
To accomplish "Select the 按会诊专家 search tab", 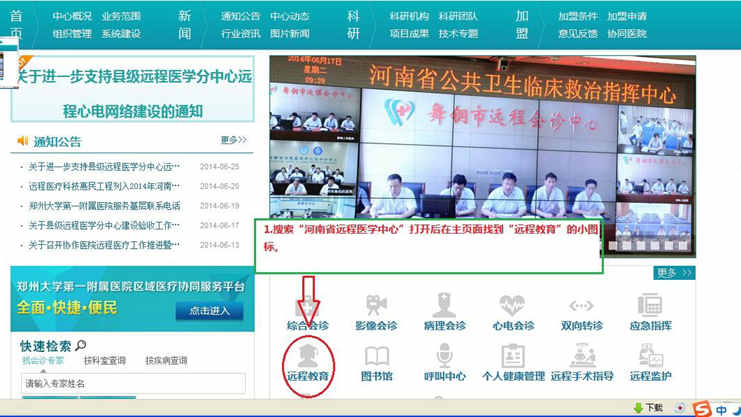I will pos(43,361).
